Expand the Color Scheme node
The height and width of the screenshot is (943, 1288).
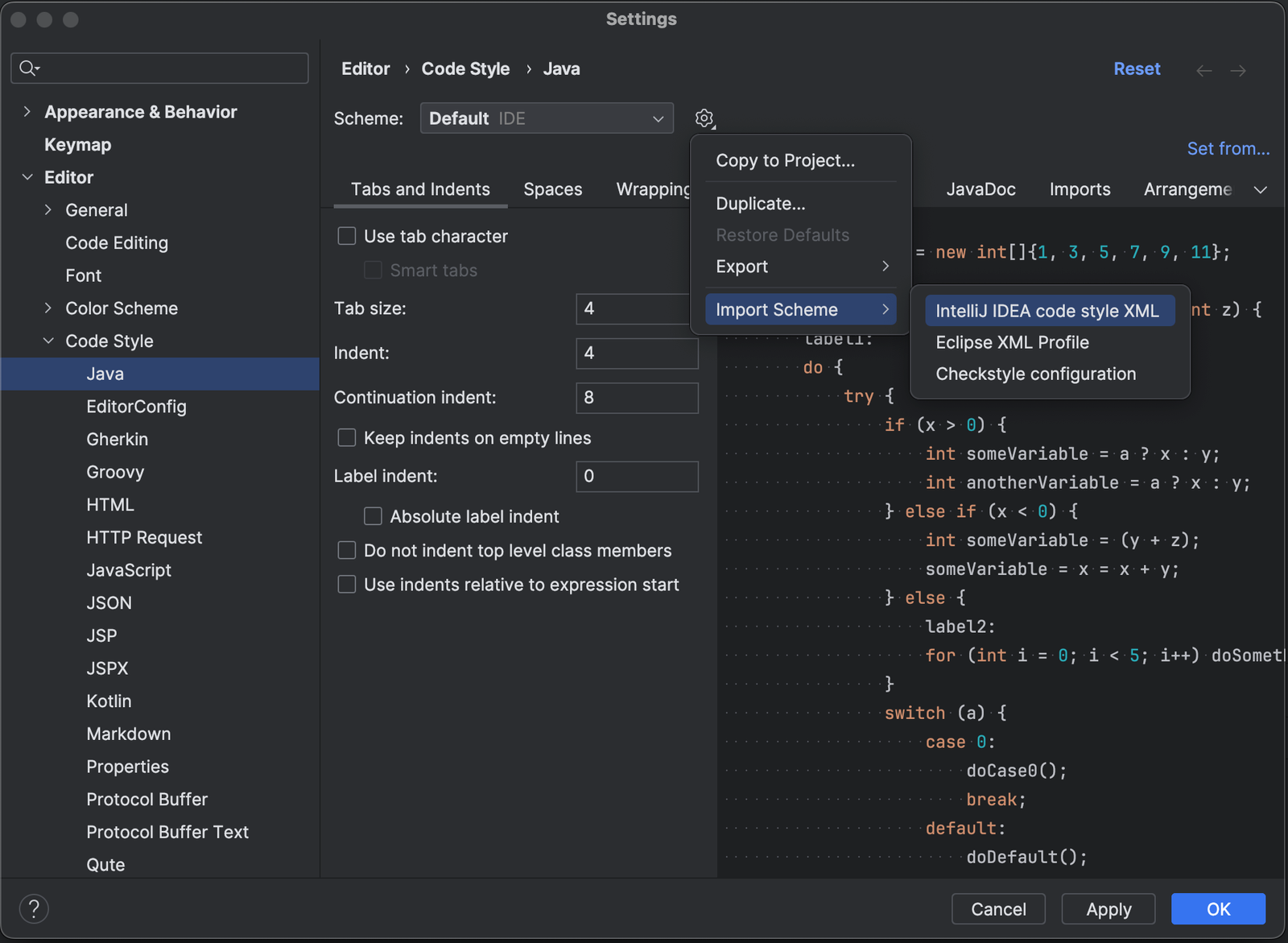(48, 308)
